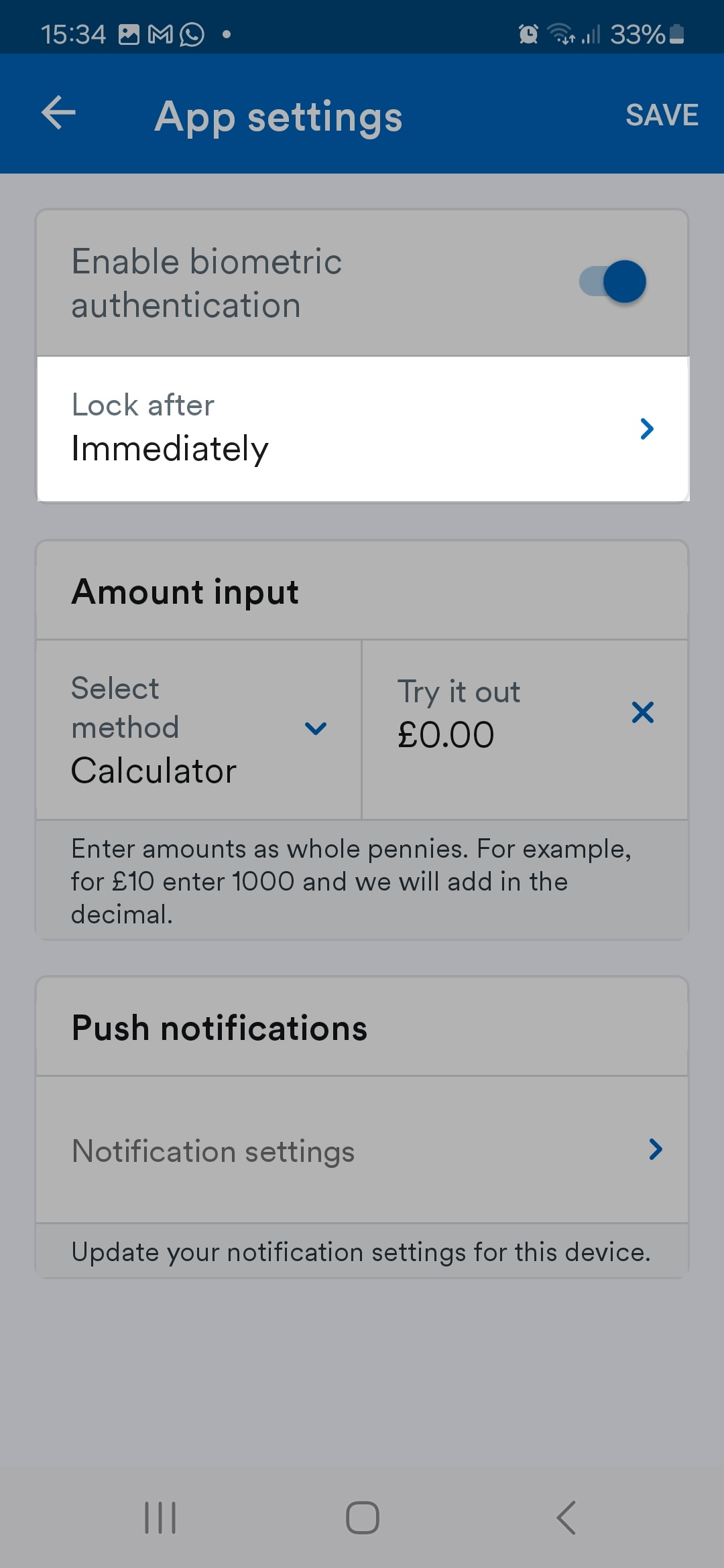
Task: Select the Lock after Immediately row
Action: coord(363,429)
